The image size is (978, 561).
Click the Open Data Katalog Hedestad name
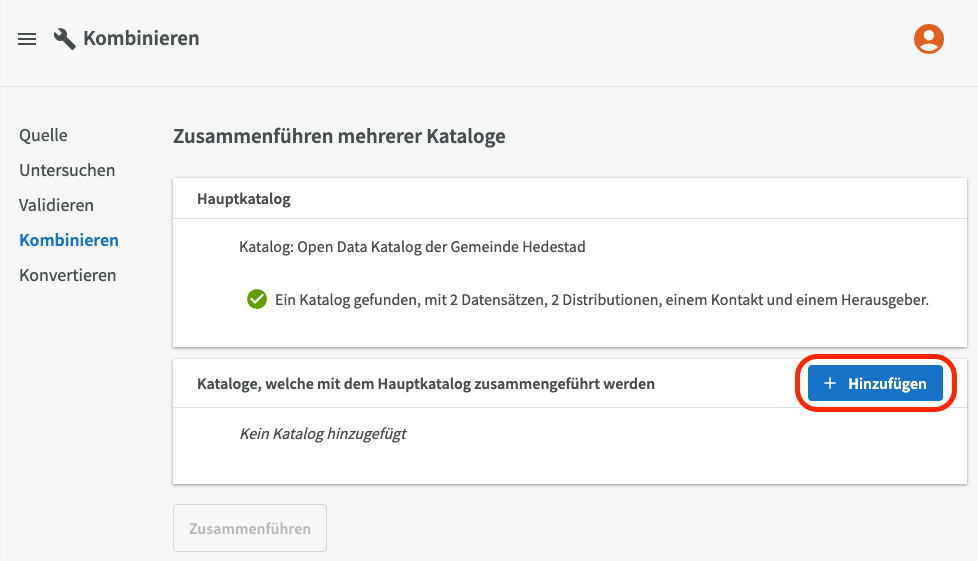[x=441, y=247]
